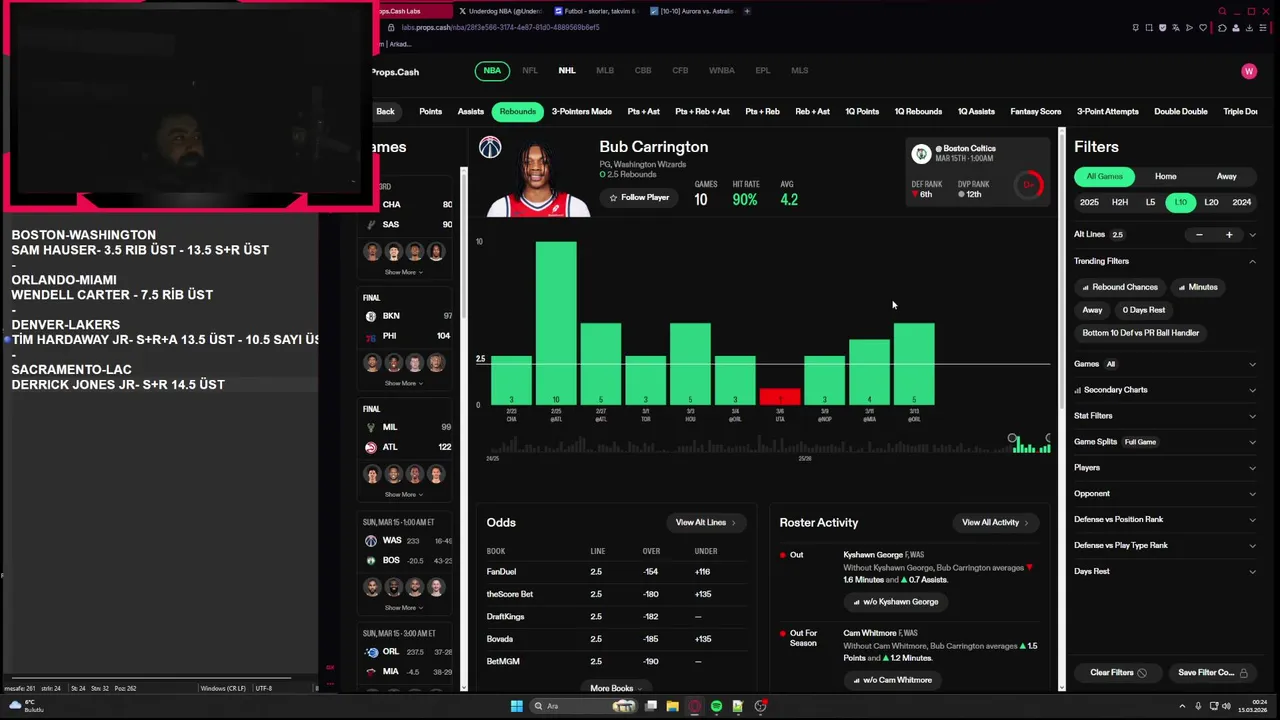This screenshot has width=1280, height=720.
Task: Open Opera GX from the taskbar
Action: (x=694, y=706)
